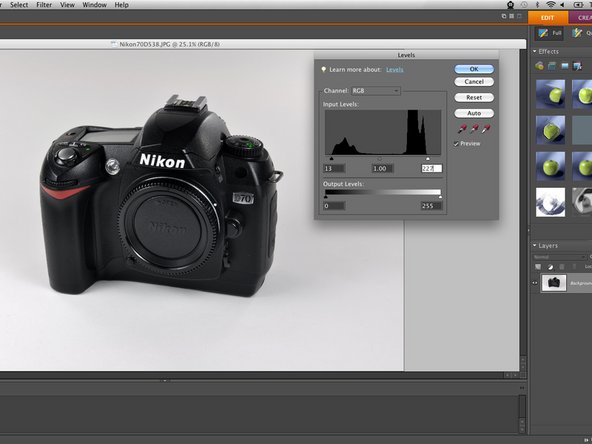
Task: Pick the set white point eyedropper
Action: [486, 129]
